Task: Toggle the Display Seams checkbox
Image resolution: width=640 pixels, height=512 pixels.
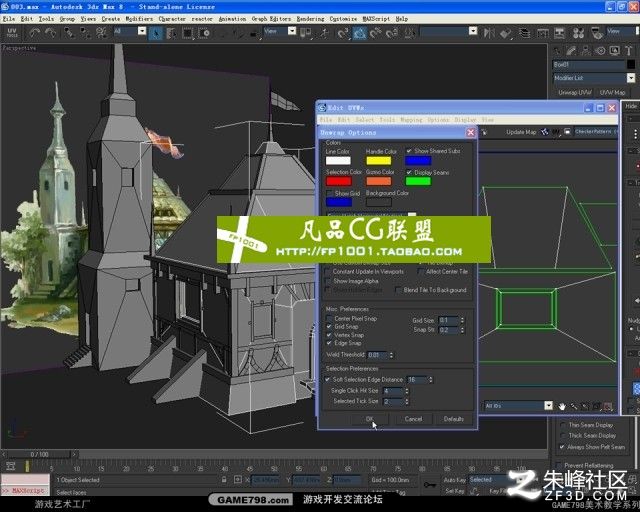Action: 409,173
